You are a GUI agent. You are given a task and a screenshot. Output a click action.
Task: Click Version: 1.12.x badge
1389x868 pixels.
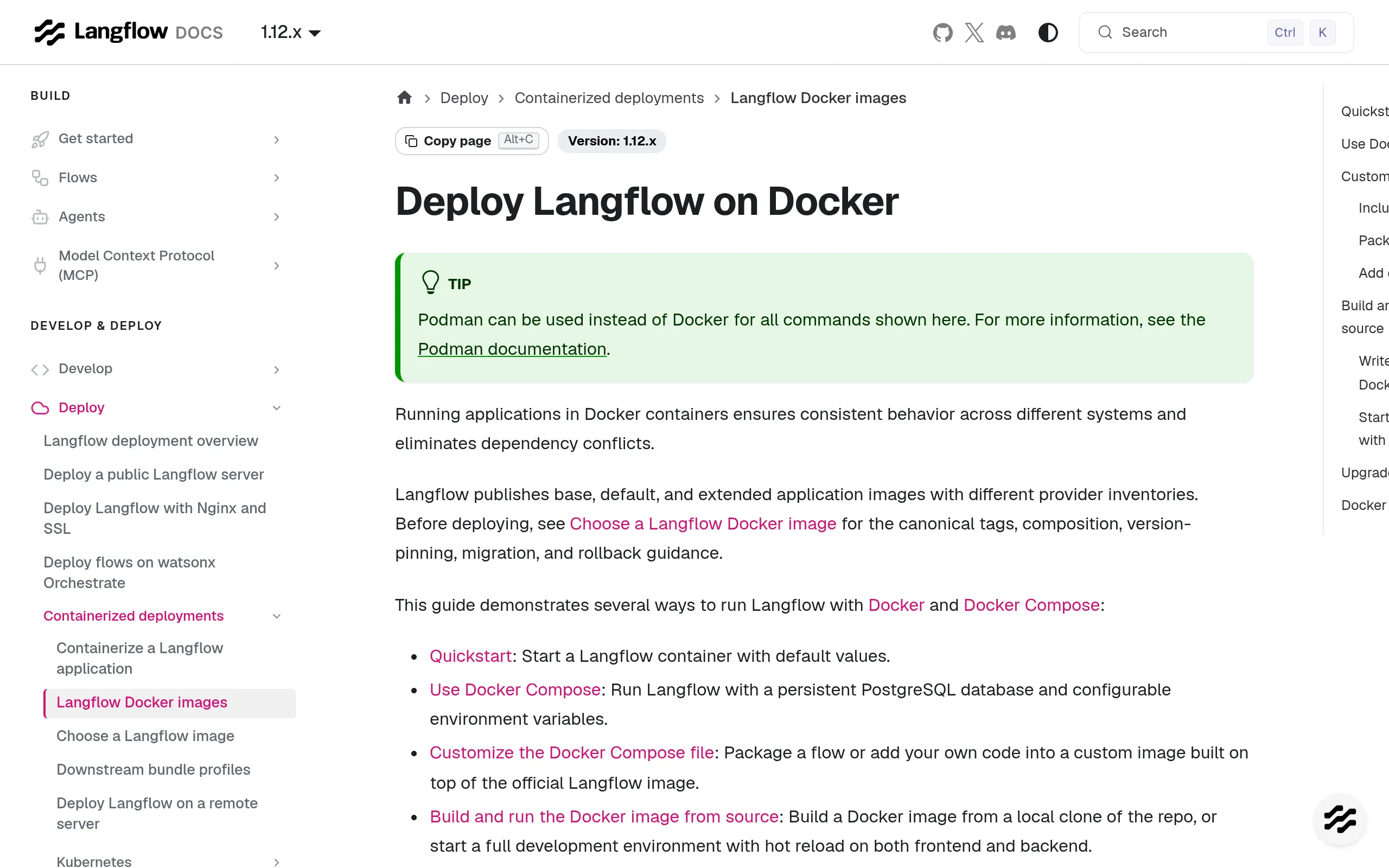click(612, 141)
